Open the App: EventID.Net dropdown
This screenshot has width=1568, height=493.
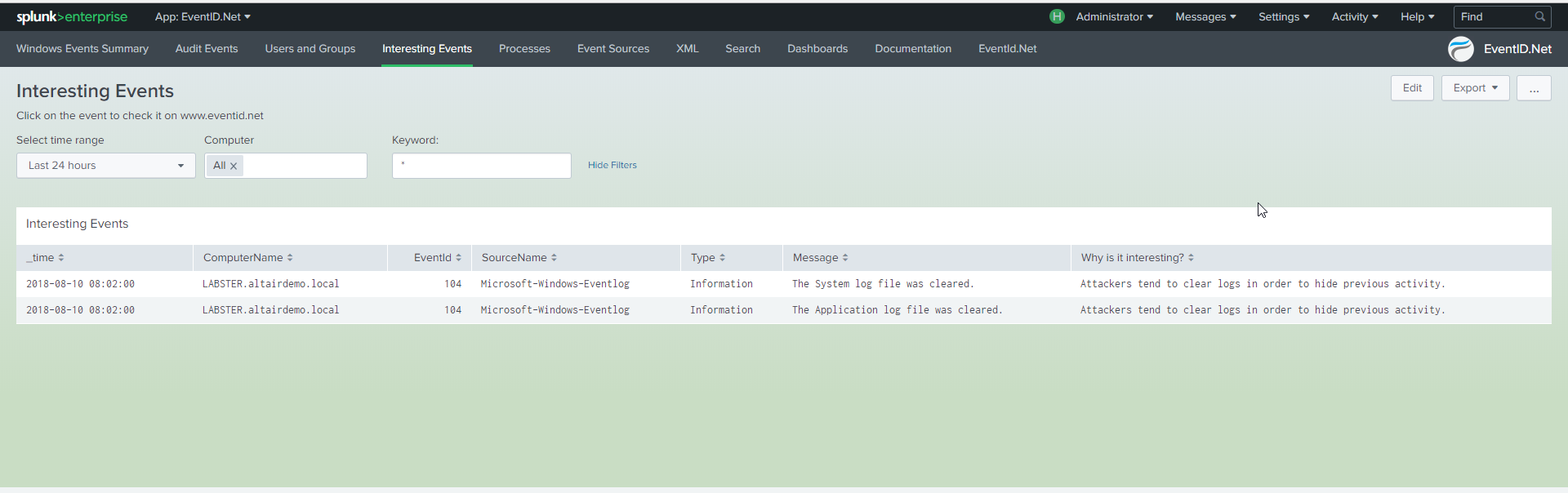[203, 16]
